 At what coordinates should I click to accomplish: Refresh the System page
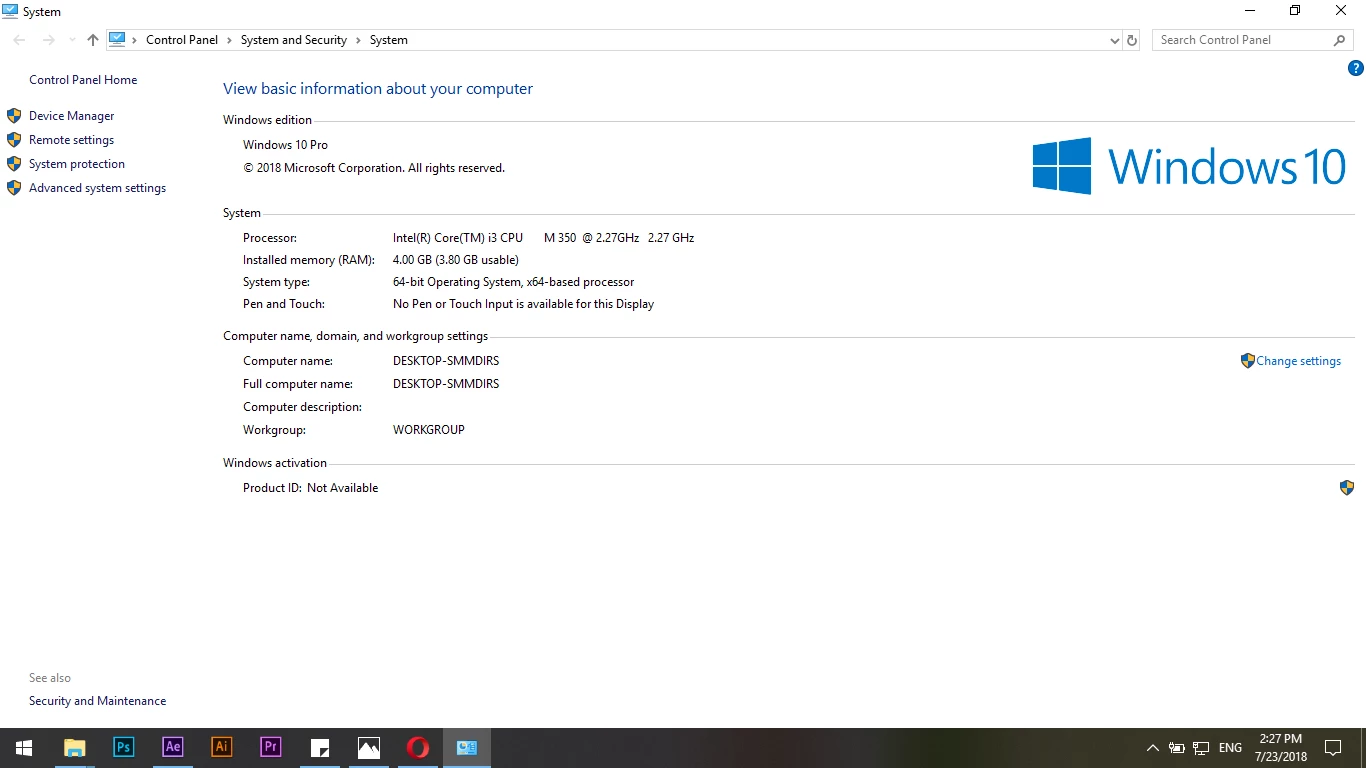[1132, 40]
